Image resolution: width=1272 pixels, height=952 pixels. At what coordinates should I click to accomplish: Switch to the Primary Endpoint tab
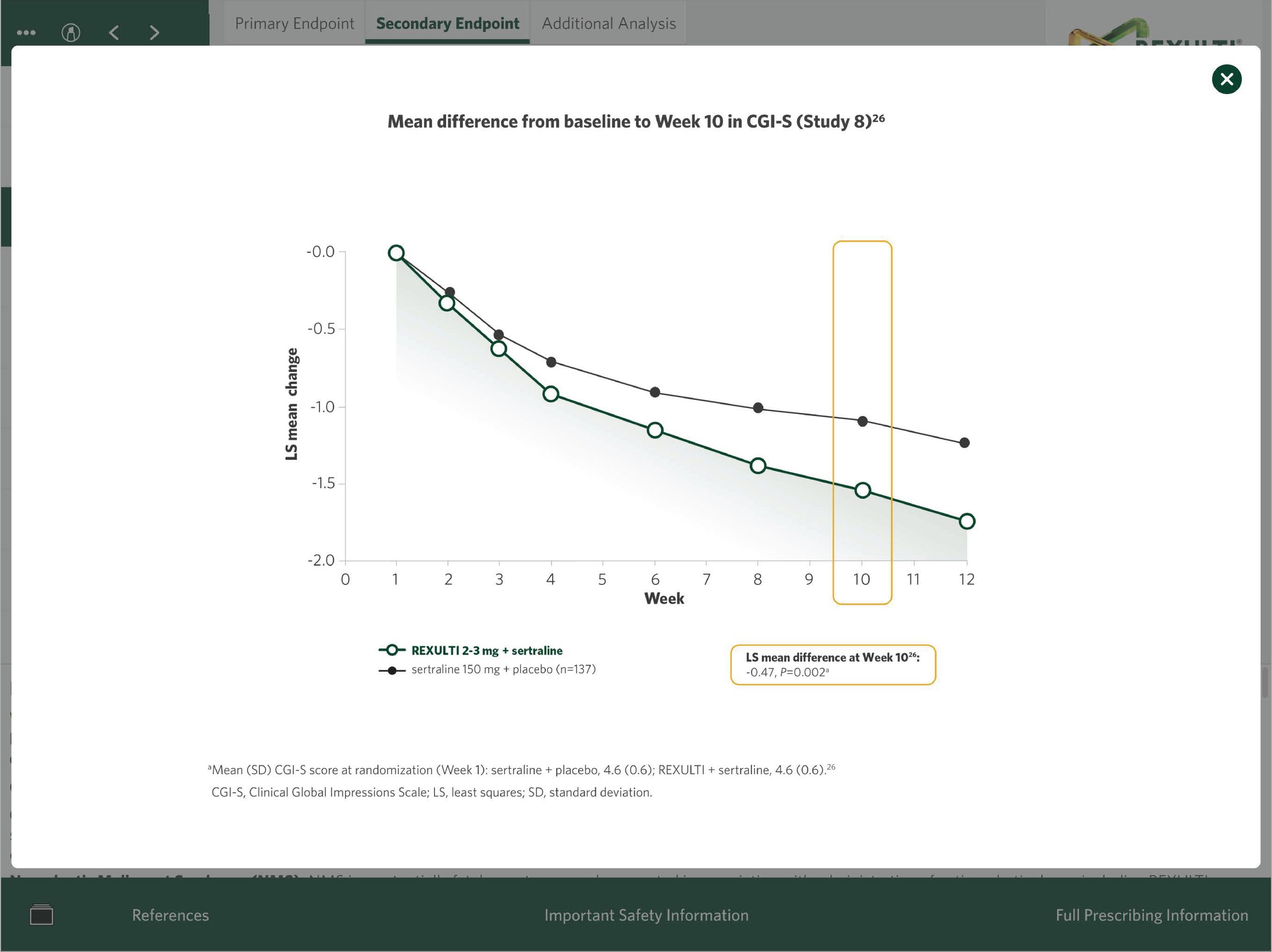295,23
